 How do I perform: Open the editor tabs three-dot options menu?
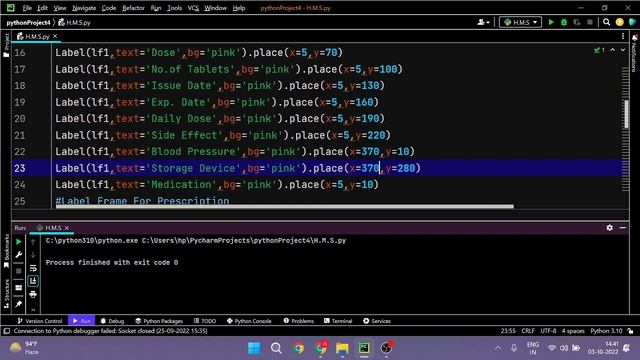tap(623, 36)
